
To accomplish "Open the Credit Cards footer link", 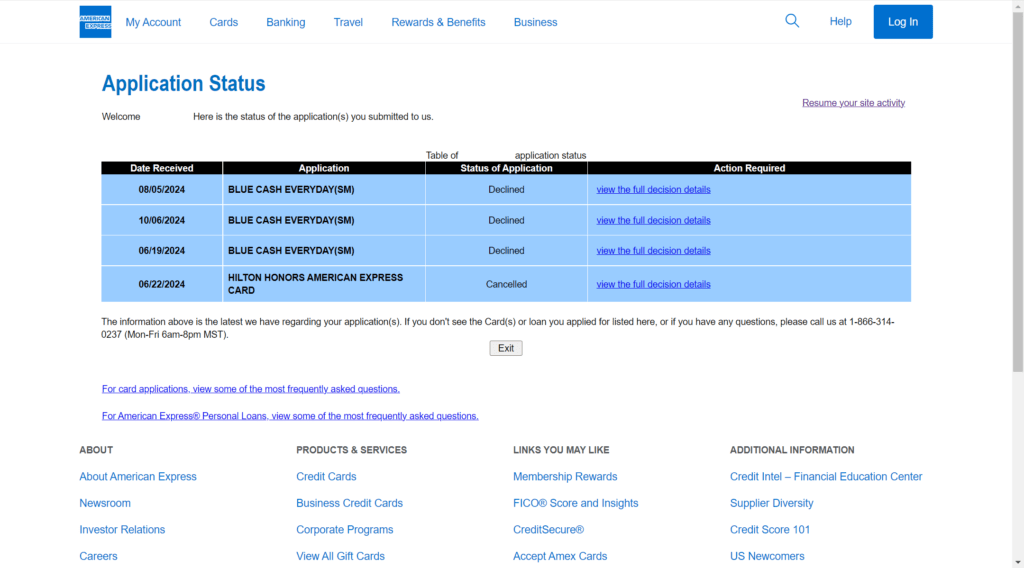I will pos(326,477).
